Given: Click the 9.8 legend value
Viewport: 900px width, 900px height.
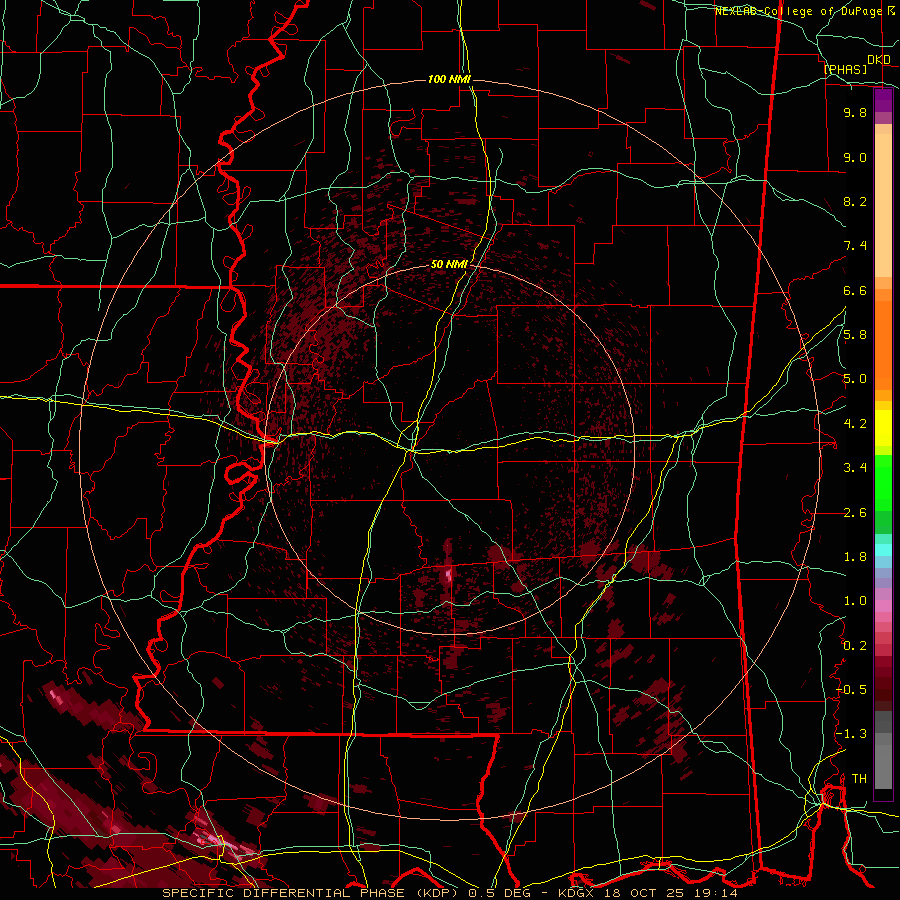Looking at the screenshot, I should click(855, 112).
